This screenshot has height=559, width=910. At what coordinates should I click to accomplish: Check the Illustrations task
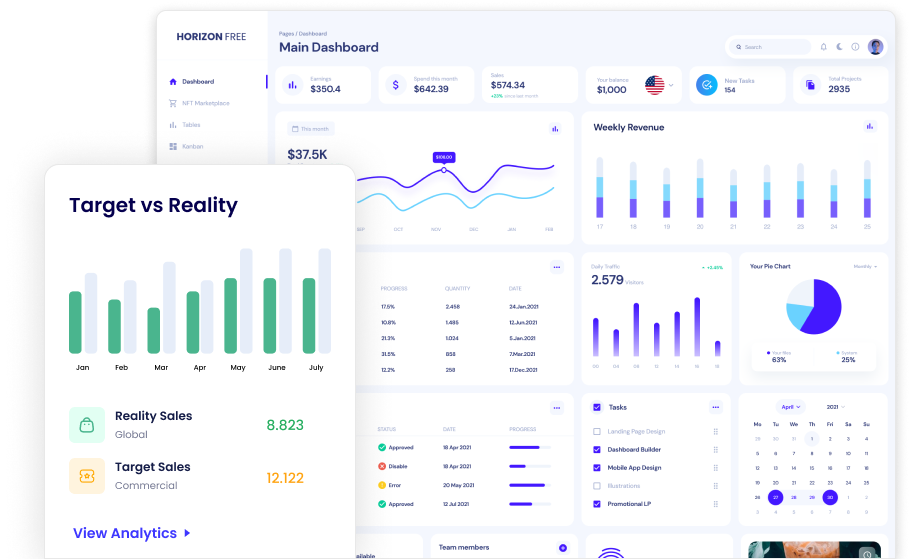coord(597,486)
